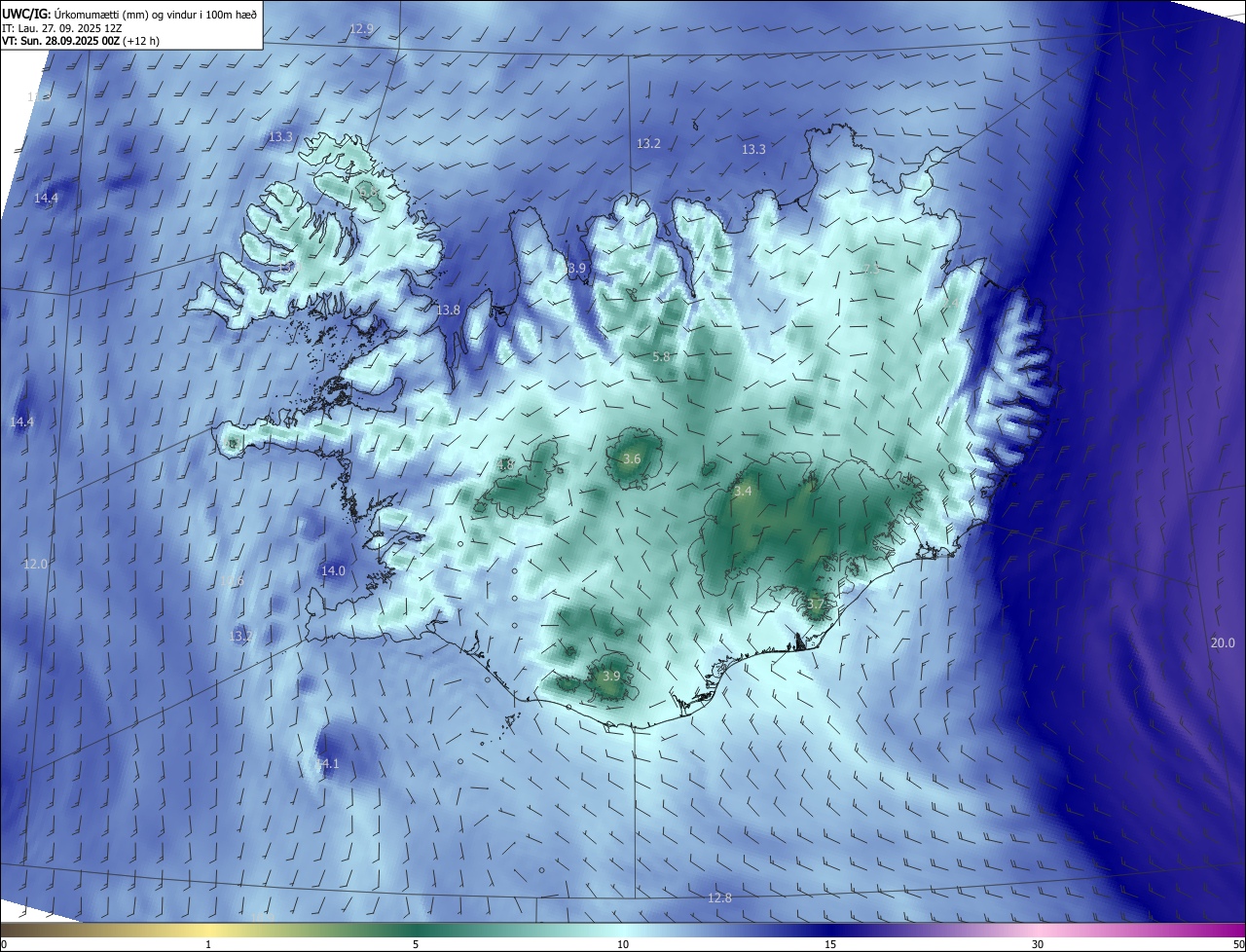Click the 3.4 value on Vatnajökull glacier
Image resolution: width=1246 pixels, height=952 pixels.
click(x=743, y=492)
